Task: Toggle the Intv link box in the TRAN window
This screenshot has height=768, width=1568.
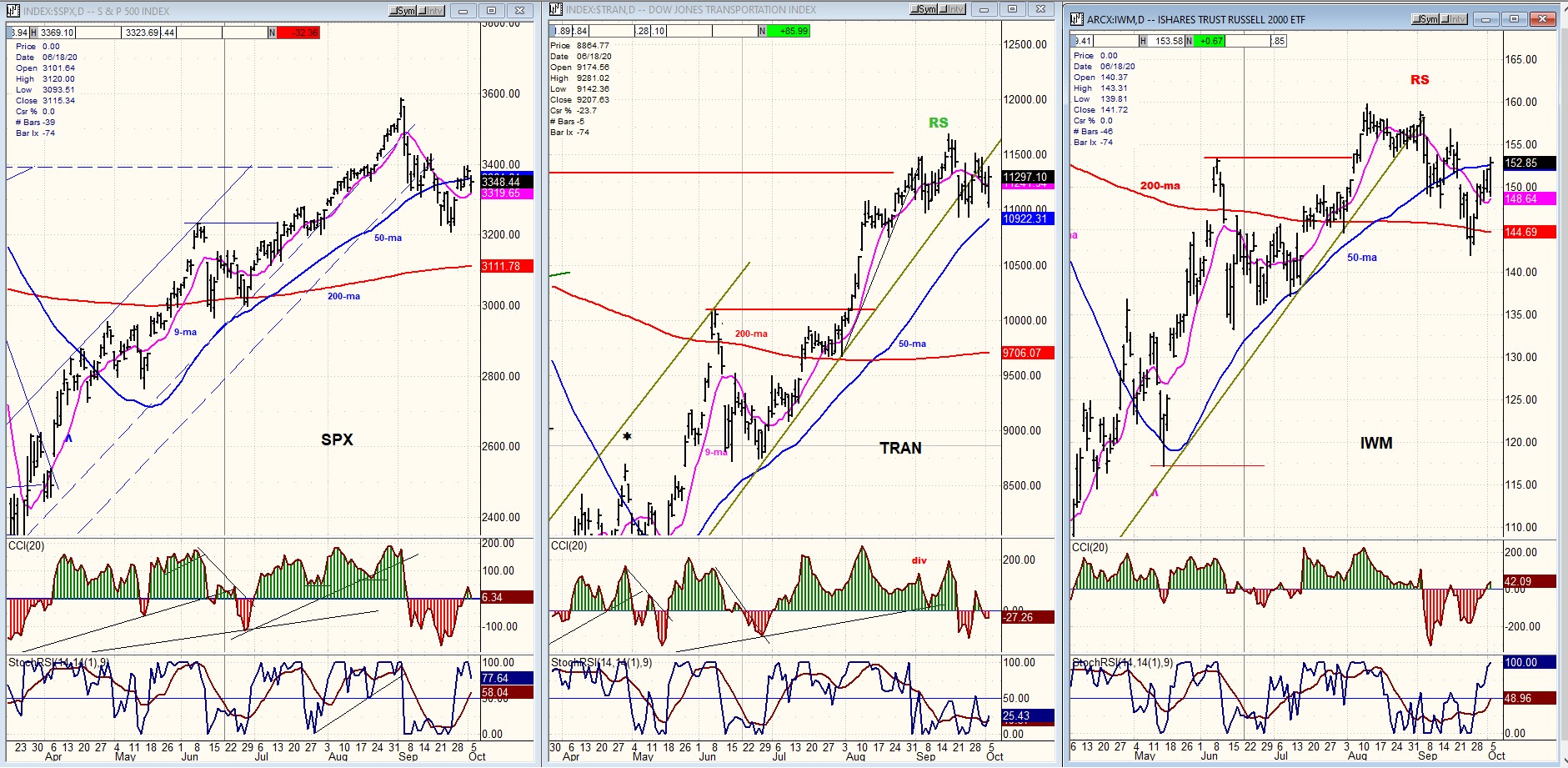Action: (x=952, y=9)
